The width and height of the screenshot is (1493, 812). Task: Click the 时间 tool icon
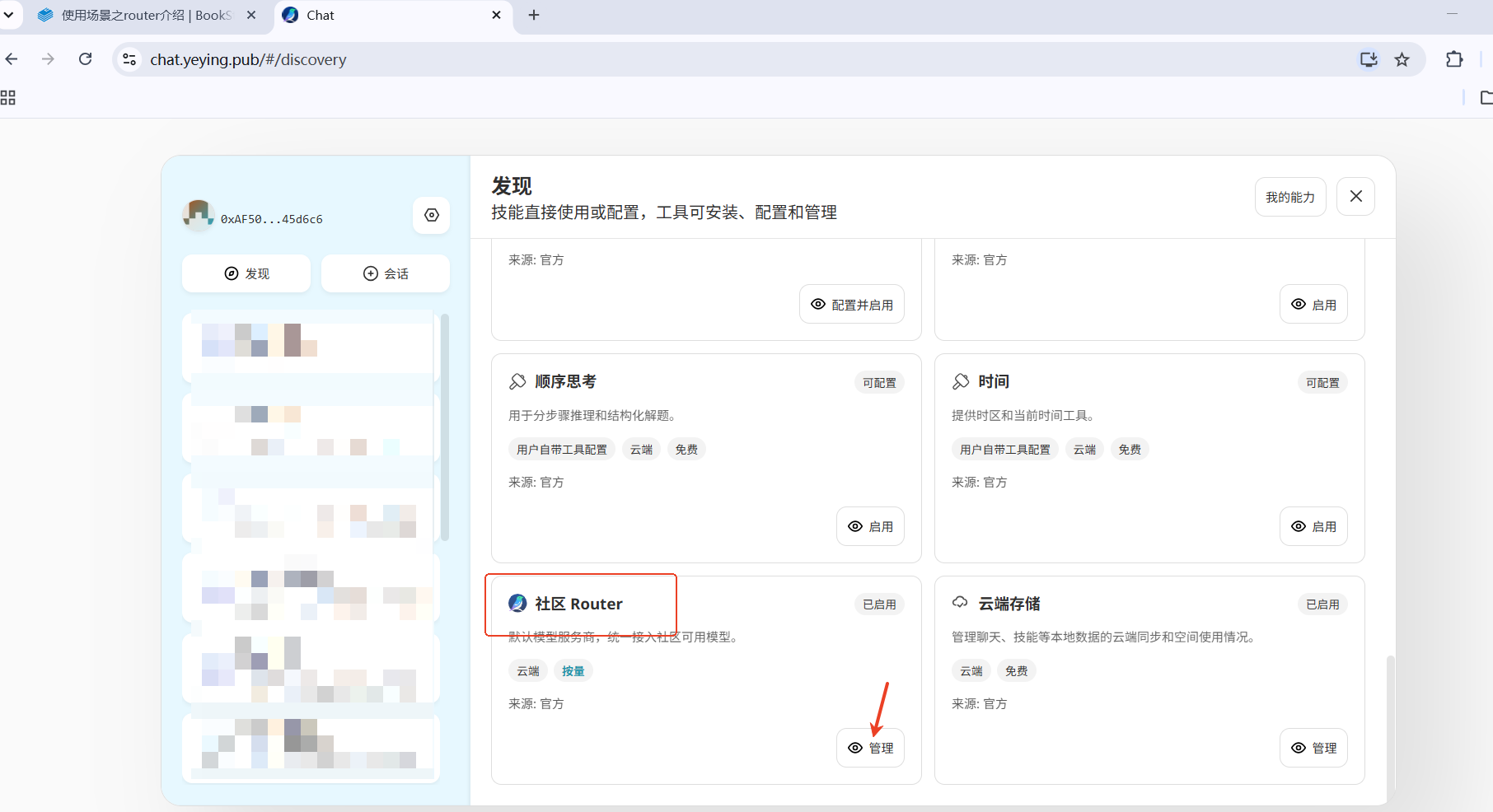(961, 381)
